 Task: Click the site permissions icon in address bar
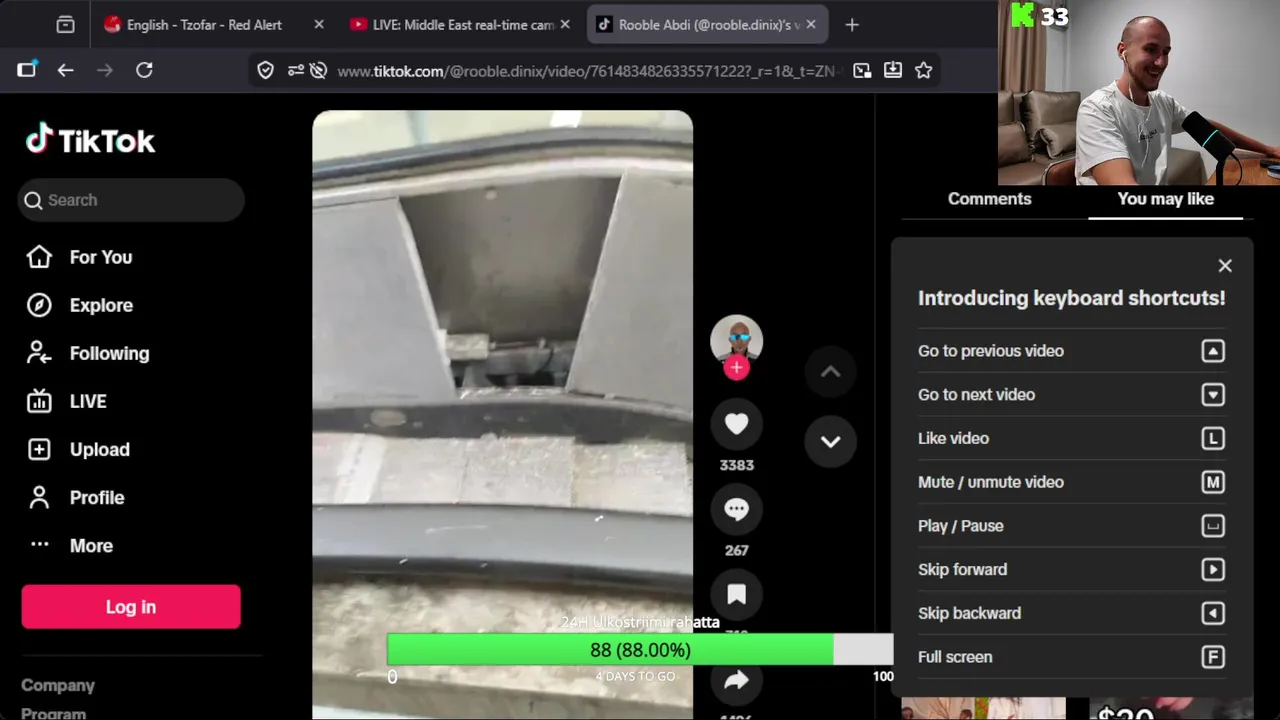click(295, 70)
